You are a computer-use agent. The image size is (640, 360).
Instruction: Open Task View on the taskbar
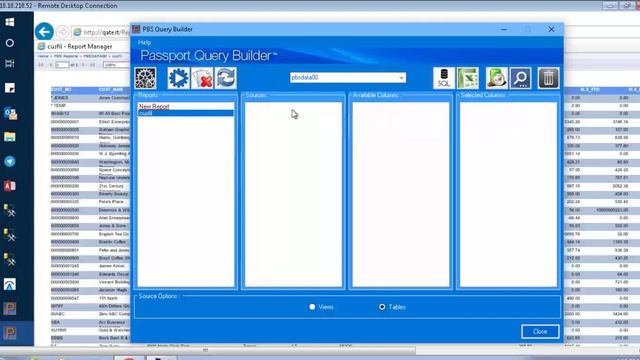[x=10, y=63]
